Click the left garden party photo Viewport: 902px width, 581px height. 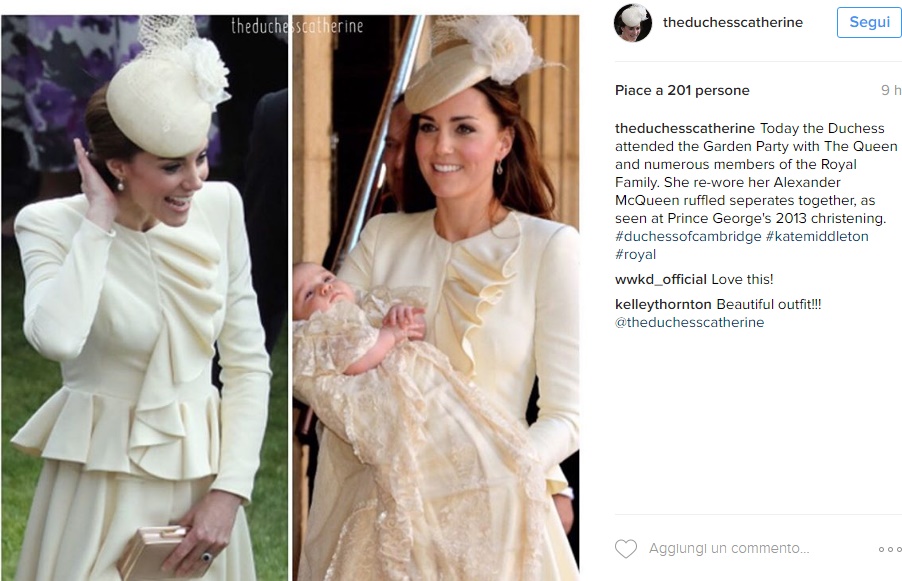pos(144,298)
